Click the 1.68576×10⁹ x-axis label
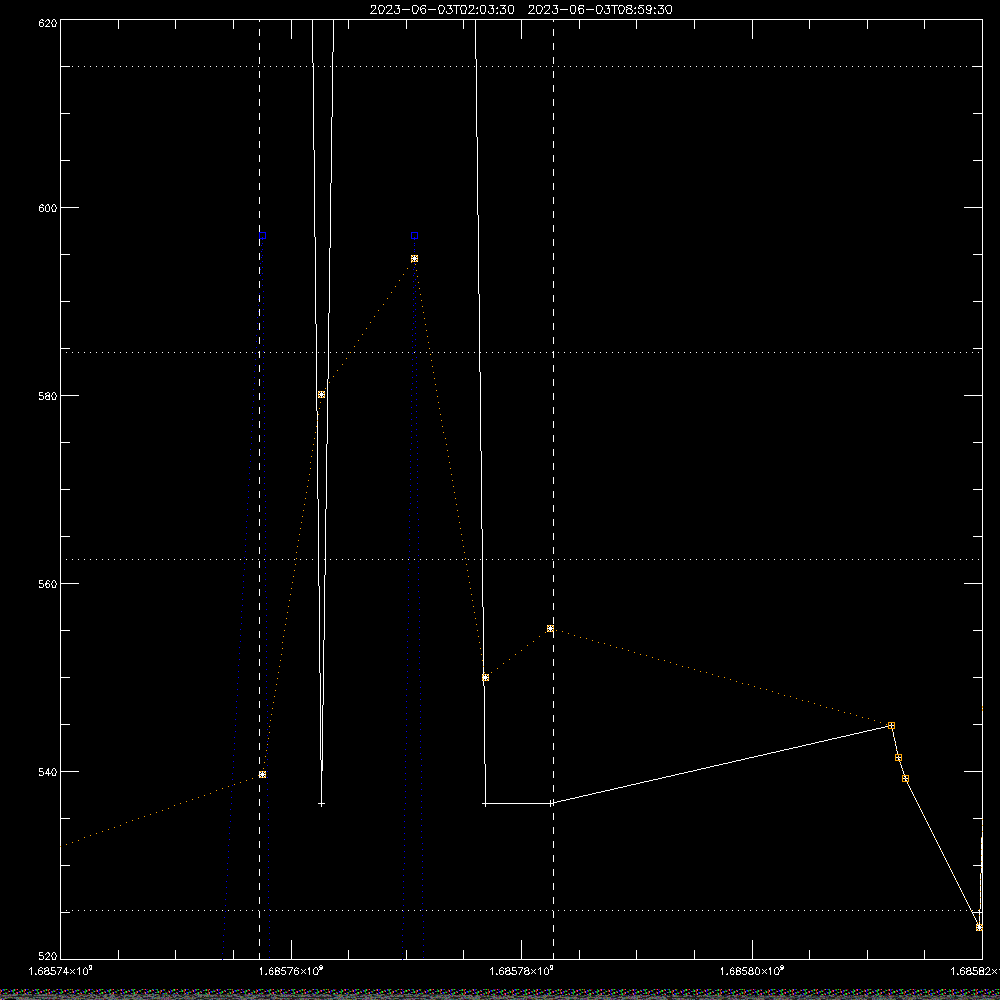The image size is (1000, 1000). coord(292,971)
